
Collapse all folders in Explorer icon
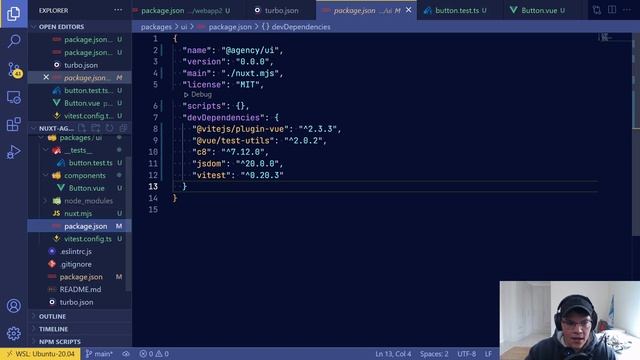click(x=123, y=128)
